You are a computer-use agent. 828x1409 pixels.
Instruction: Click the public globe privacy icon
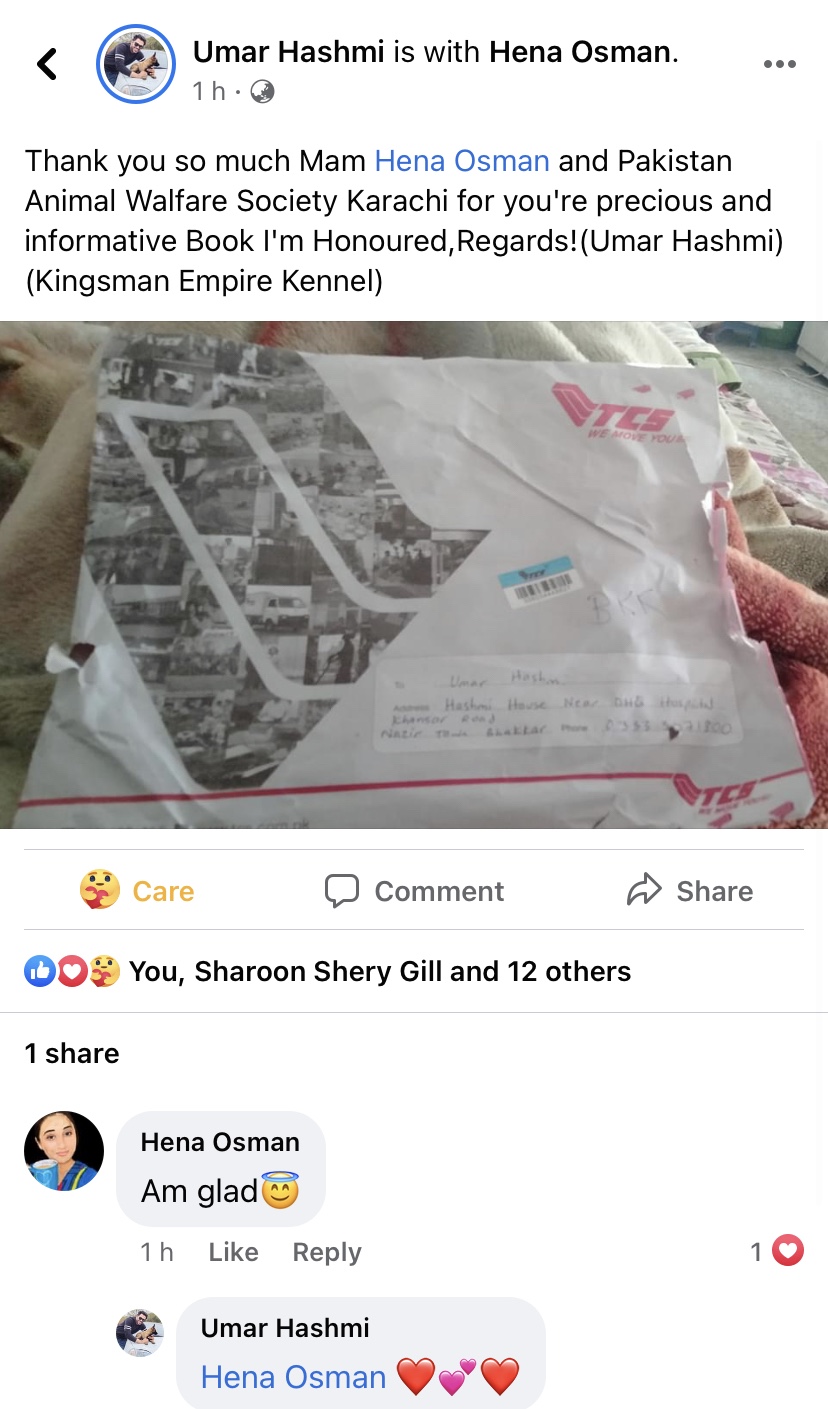(x=262, y=92)
